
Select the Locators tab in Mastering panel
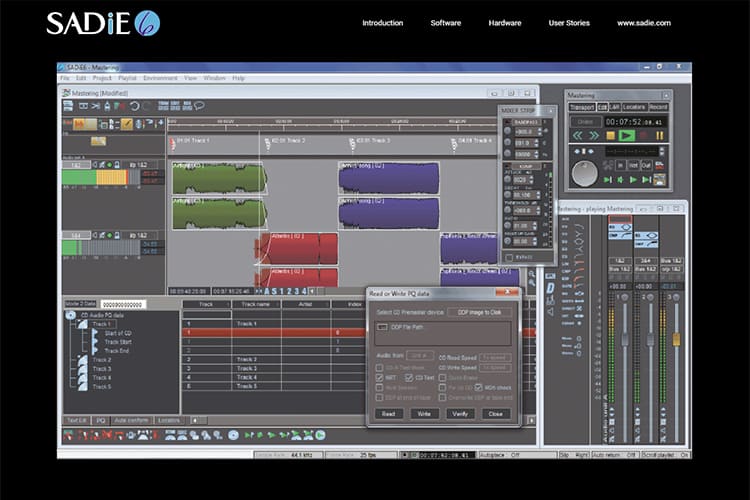(x=634, y=107)
